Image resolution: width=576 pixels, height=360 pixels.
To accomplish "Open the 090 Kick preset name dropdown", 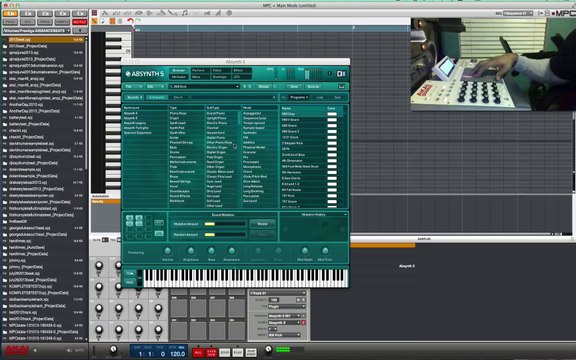I will click(204, 86).
